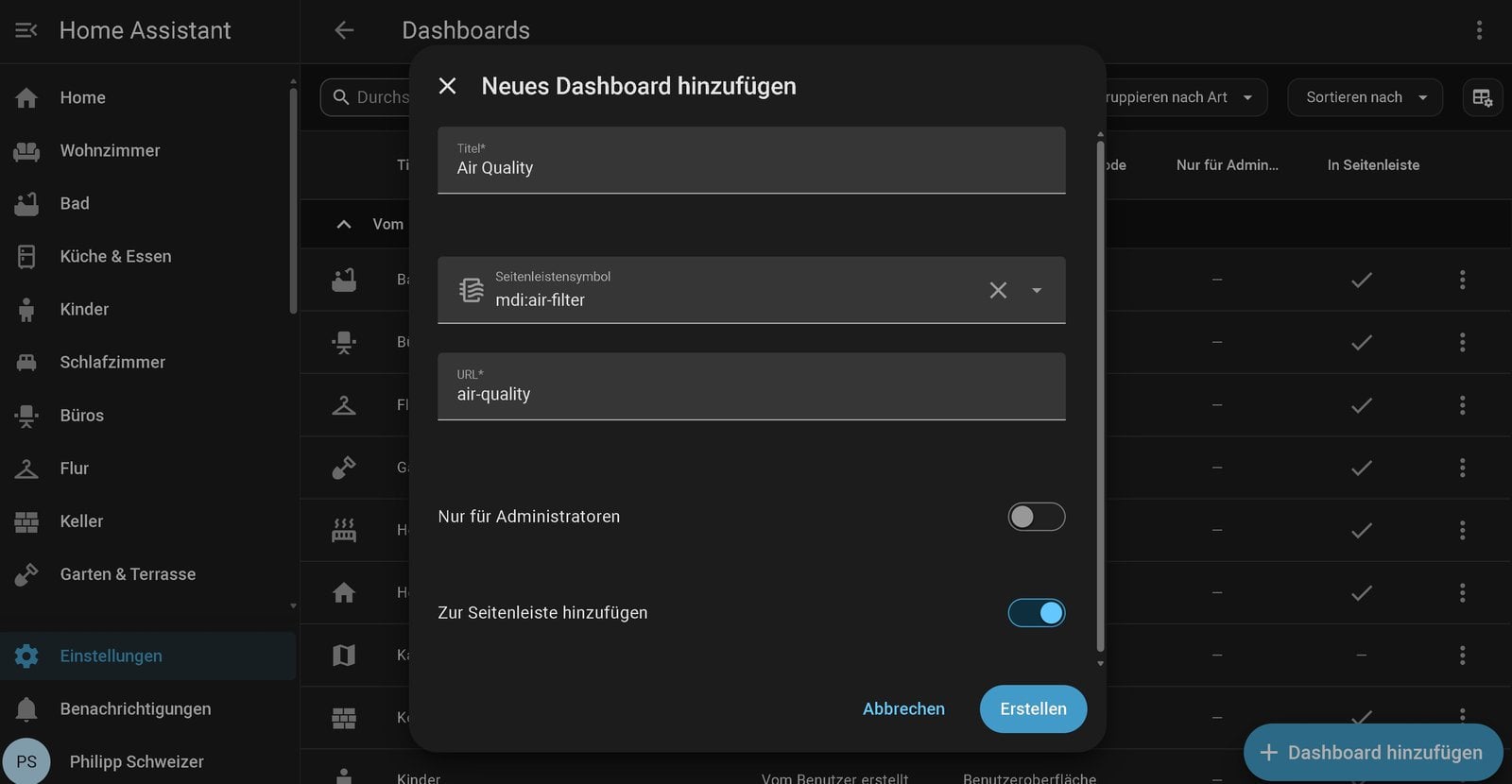The image size is (1512, 784).
Task: Open the Seitenleistensymbol icon dropdown
Action: pos(1037,290)
